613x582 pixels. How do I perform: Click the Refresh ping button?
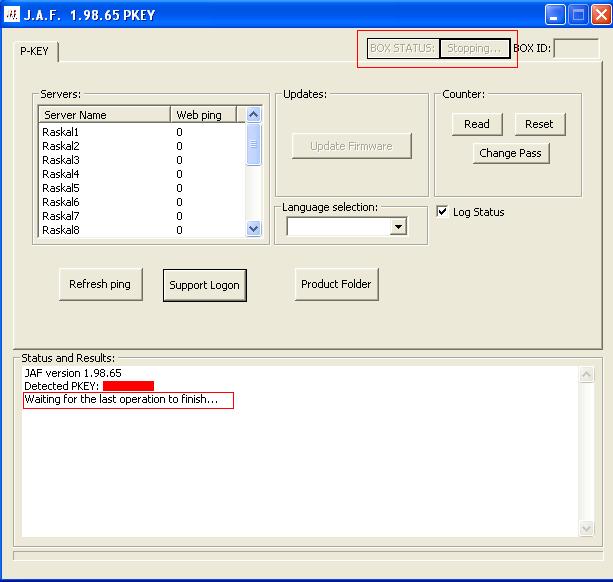(100, 284)
